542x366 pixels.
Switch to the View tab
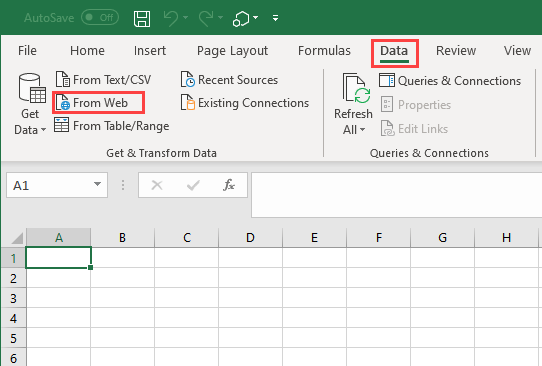[517, 51]
